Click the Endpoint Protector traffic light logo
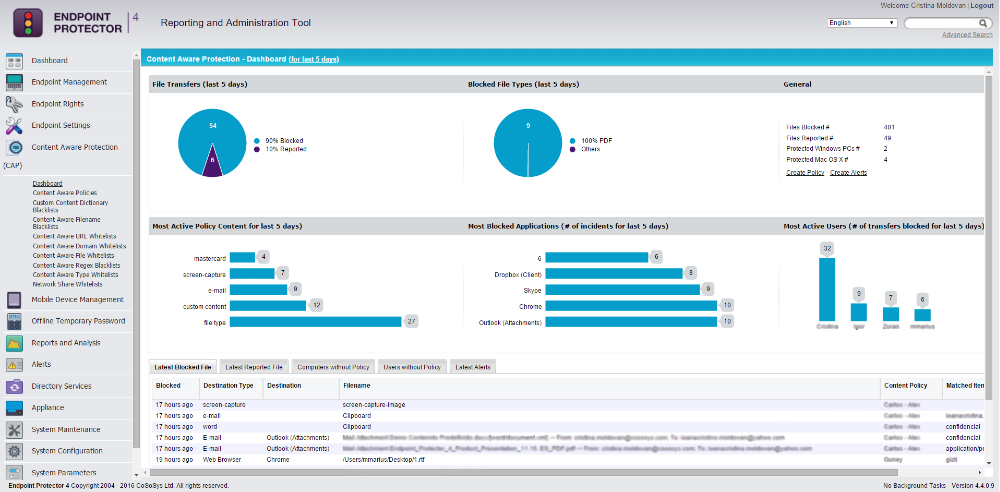Image resolution: width=1000 pixels, height=492 pixels. click(x=28, y=23)
